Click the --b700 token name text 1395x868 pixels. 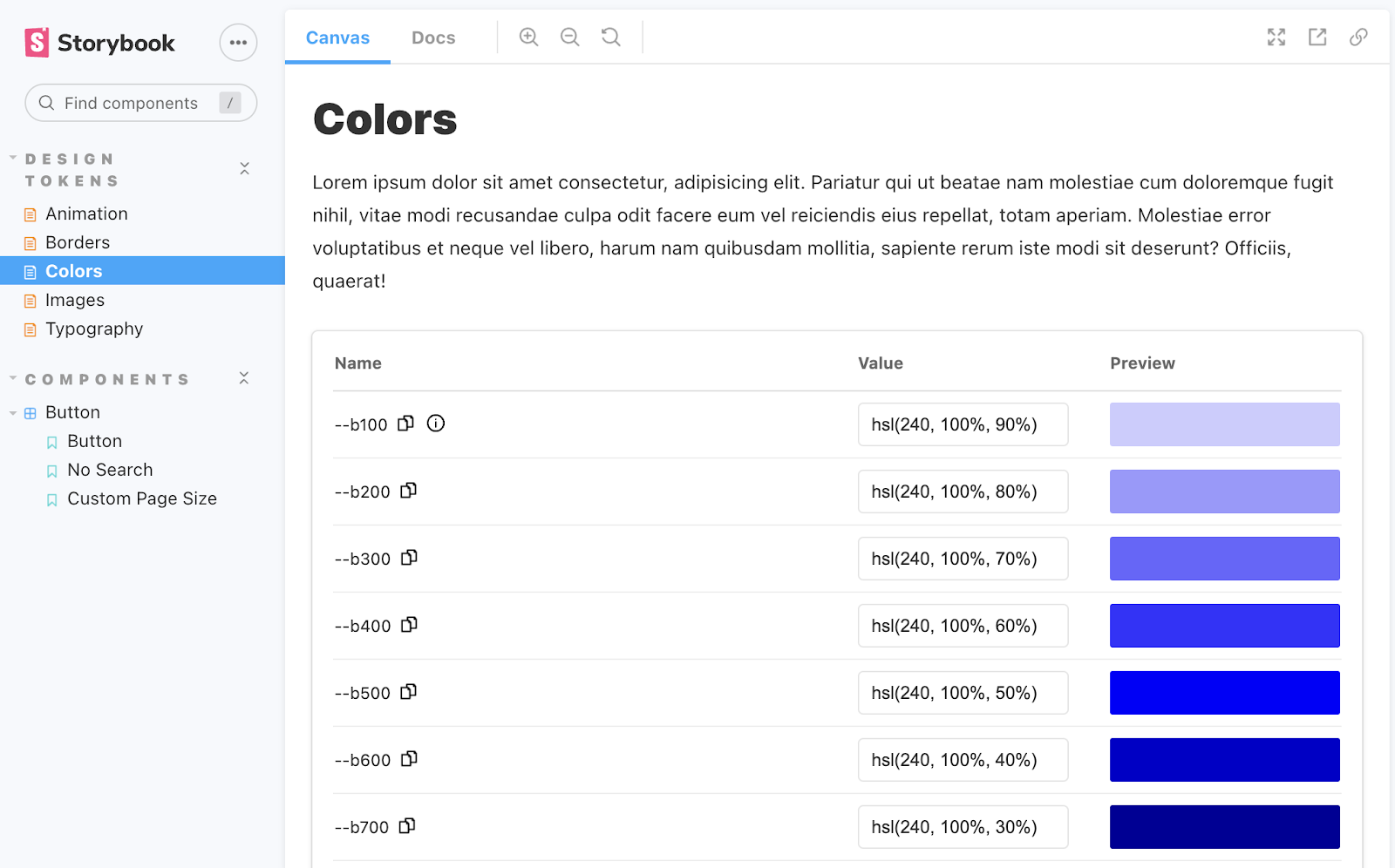point(361,827)
